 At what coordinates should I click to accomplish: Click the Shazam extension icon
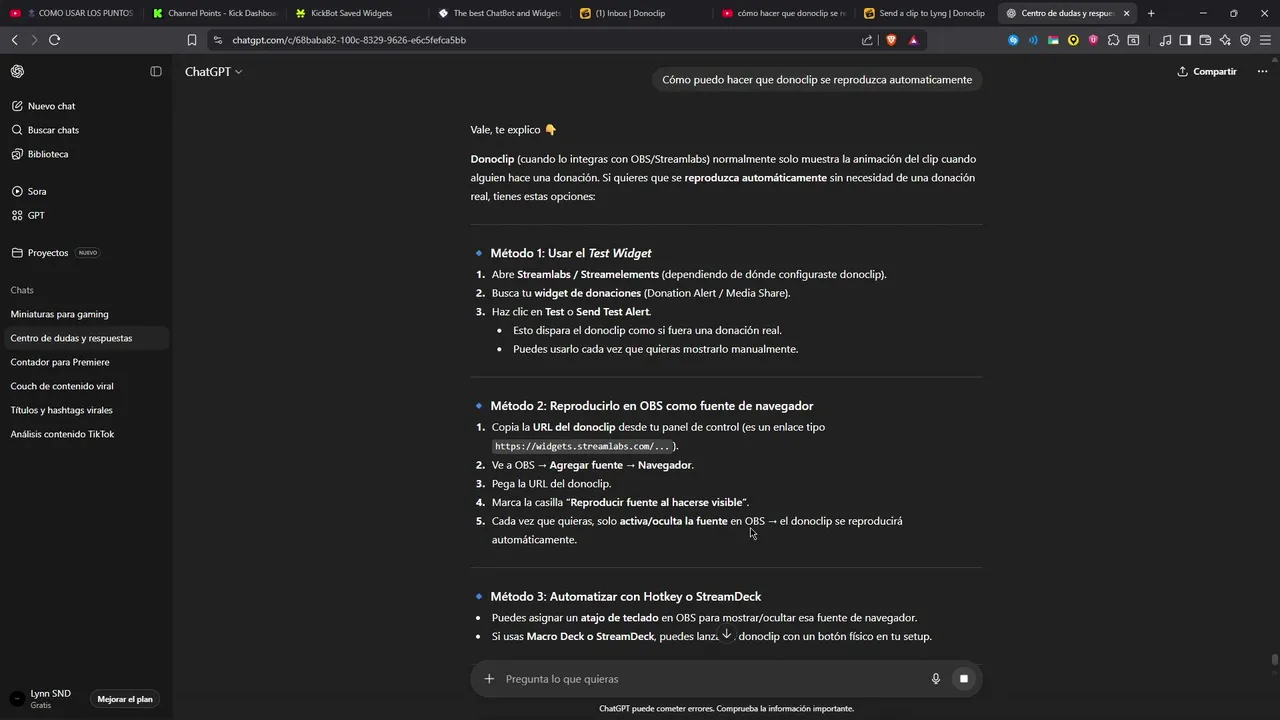[1013, 40]
